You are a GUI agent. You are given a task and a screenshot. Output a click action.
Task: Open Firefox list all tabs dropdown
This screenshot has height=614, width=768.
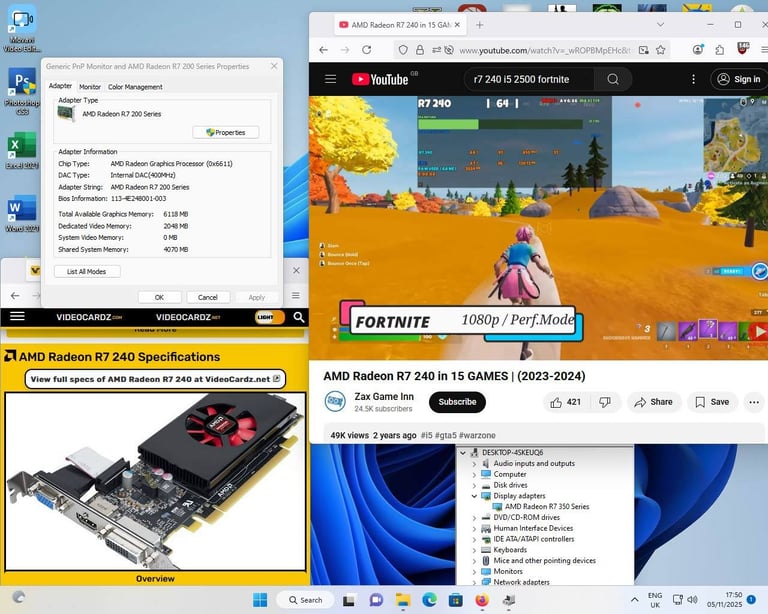(660, 24)
